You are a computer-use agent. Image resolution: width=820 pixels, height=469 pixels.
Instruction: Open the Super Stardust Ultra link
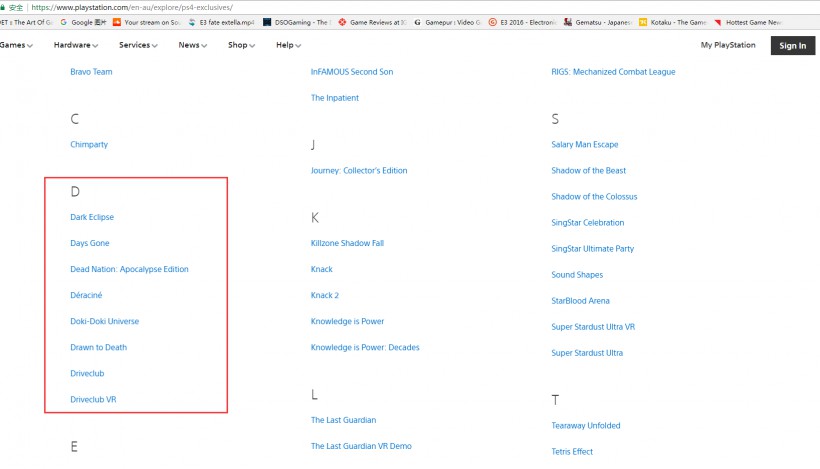pyautogui.click(x=587, y=353)
